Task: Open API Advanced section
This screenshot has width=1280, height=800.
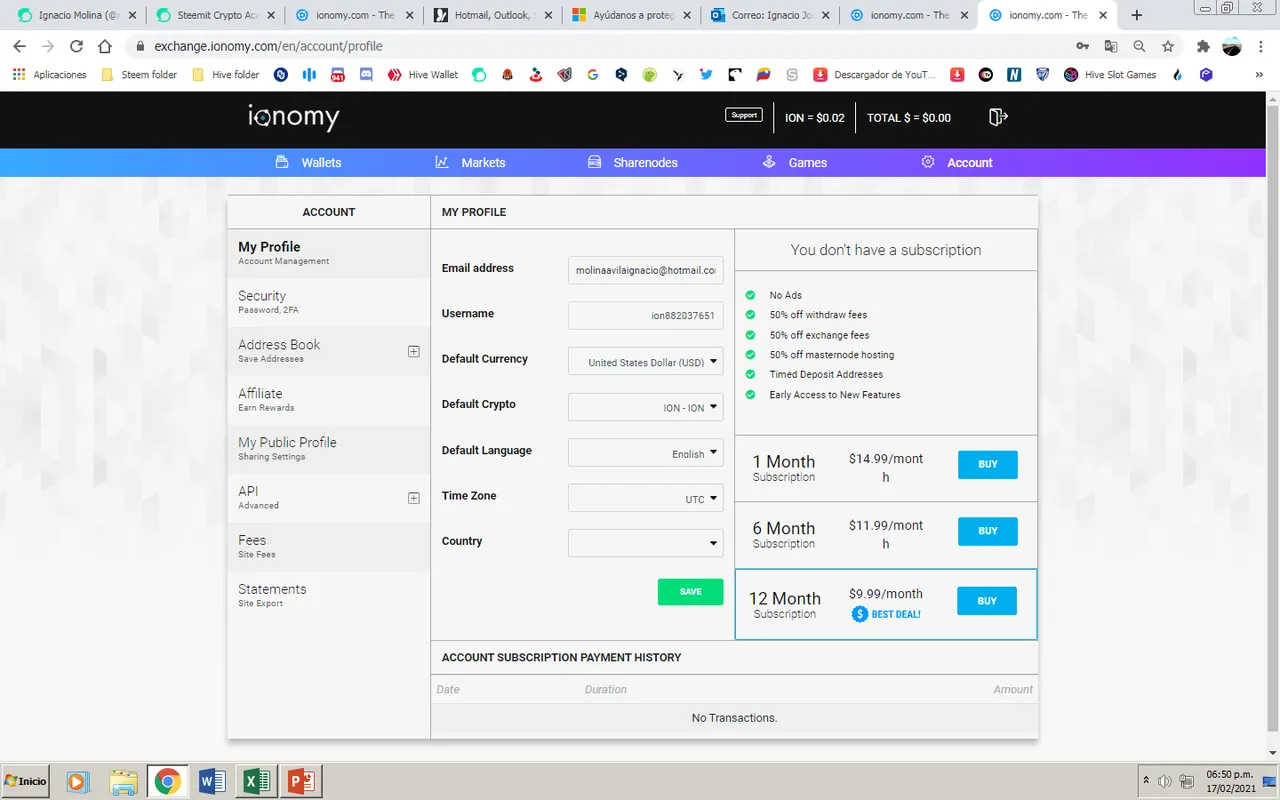Action: (329, 497)
